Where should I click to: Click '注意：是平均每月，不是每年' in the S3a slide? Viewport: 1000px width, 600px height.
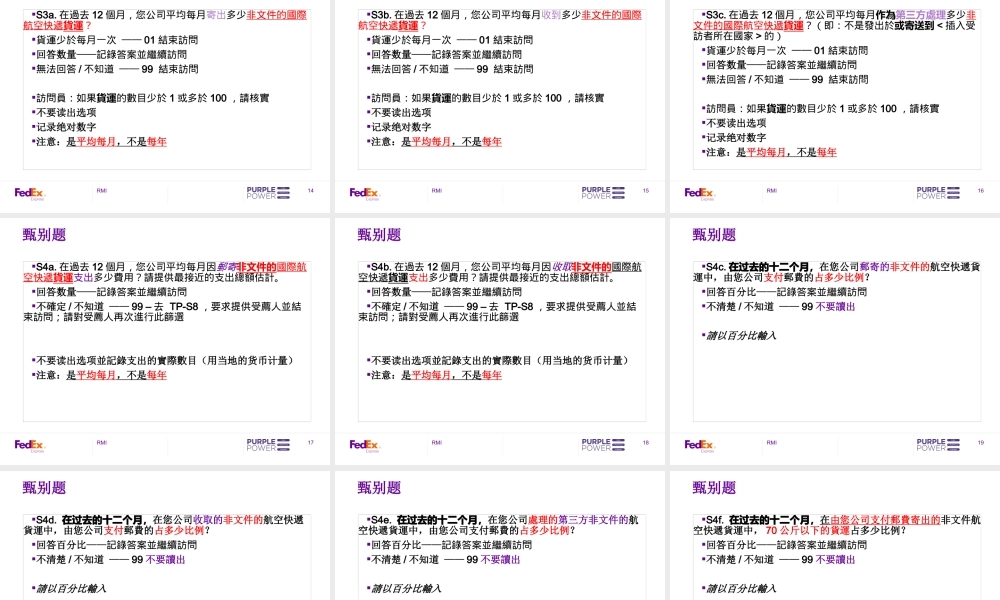pyautogui.click(x=99, y=142)
